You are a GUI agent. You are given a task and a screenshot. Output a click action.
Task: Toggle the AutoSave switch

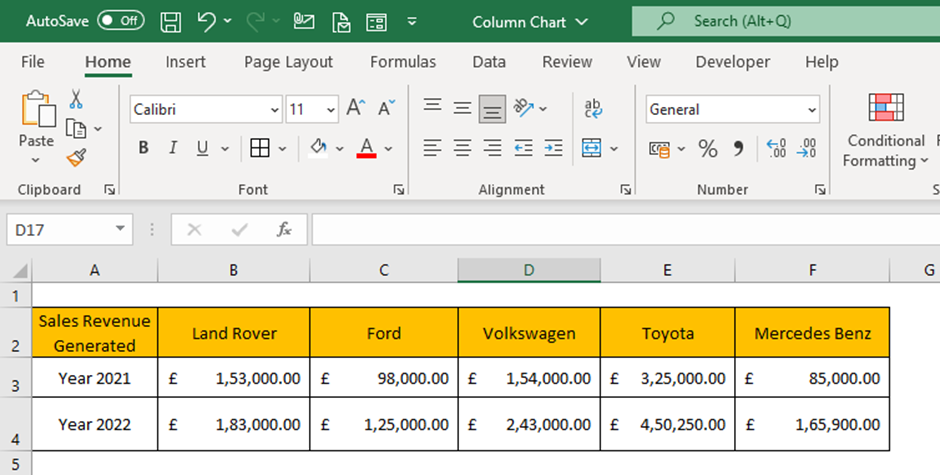tap(121, 21)
